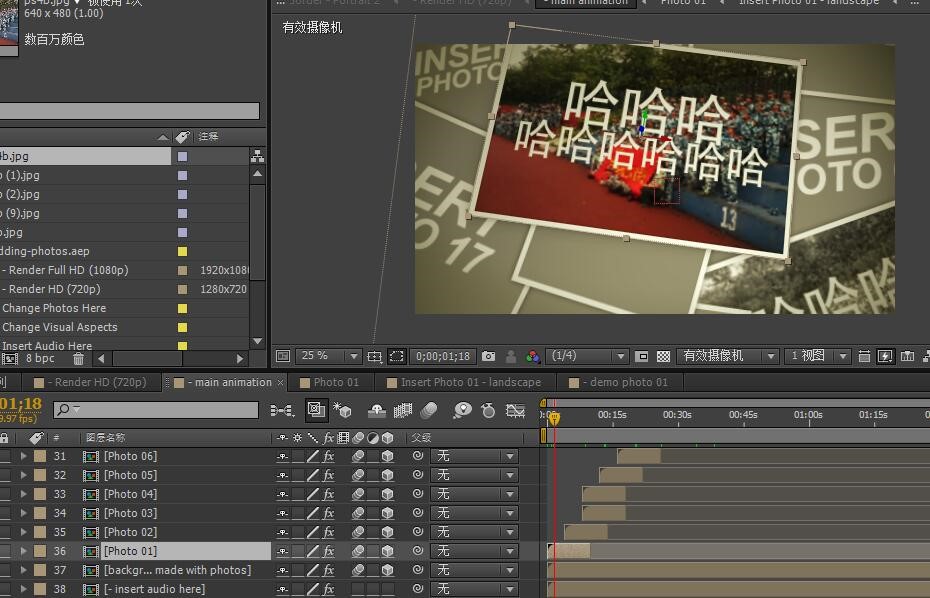The image size is (930, 598).
Task: Open the 有效摄像机 3D view dropdown
Action: tap(727, 356)
